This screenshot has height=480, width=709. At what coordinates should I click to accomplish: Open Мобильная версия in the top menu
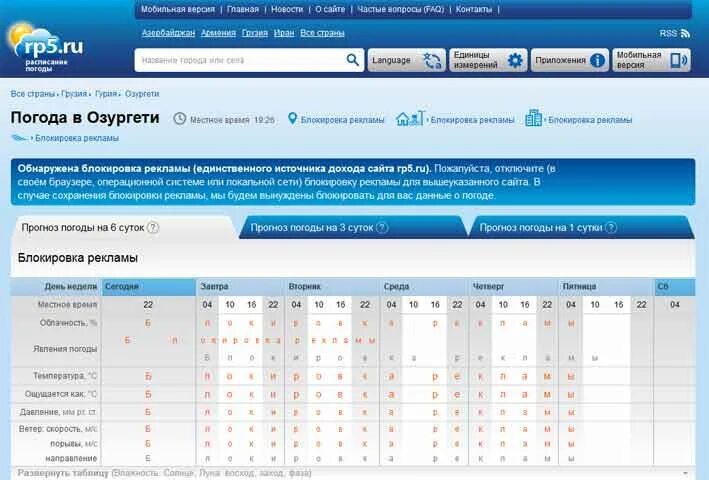tap(178, 9)
